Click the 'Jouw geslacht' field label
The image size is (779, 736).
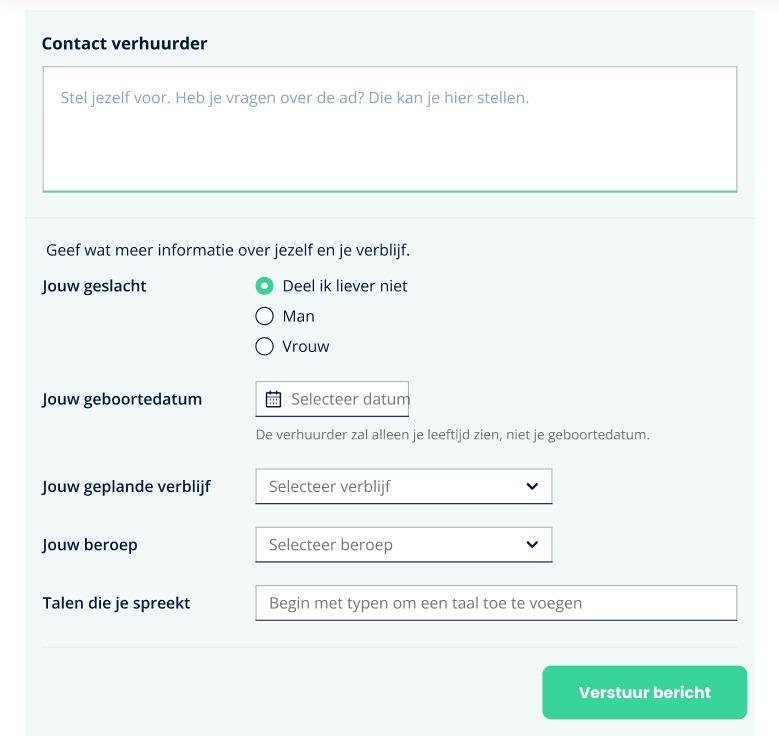[x=94, y=286]
